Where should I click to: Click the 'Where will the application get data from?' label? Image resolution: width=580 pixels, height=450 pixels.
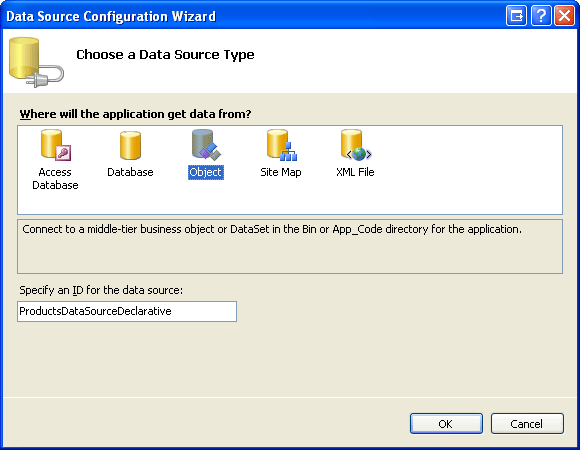pos(135,114)
